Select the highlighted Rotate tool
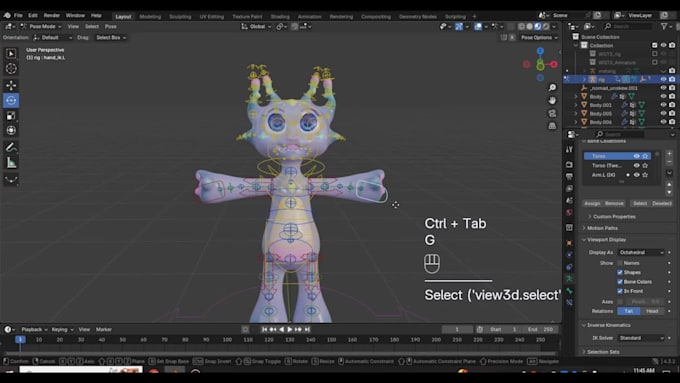The width and height of the screenshot is (680, 383). pyautogui.click(x=11, y=100)
